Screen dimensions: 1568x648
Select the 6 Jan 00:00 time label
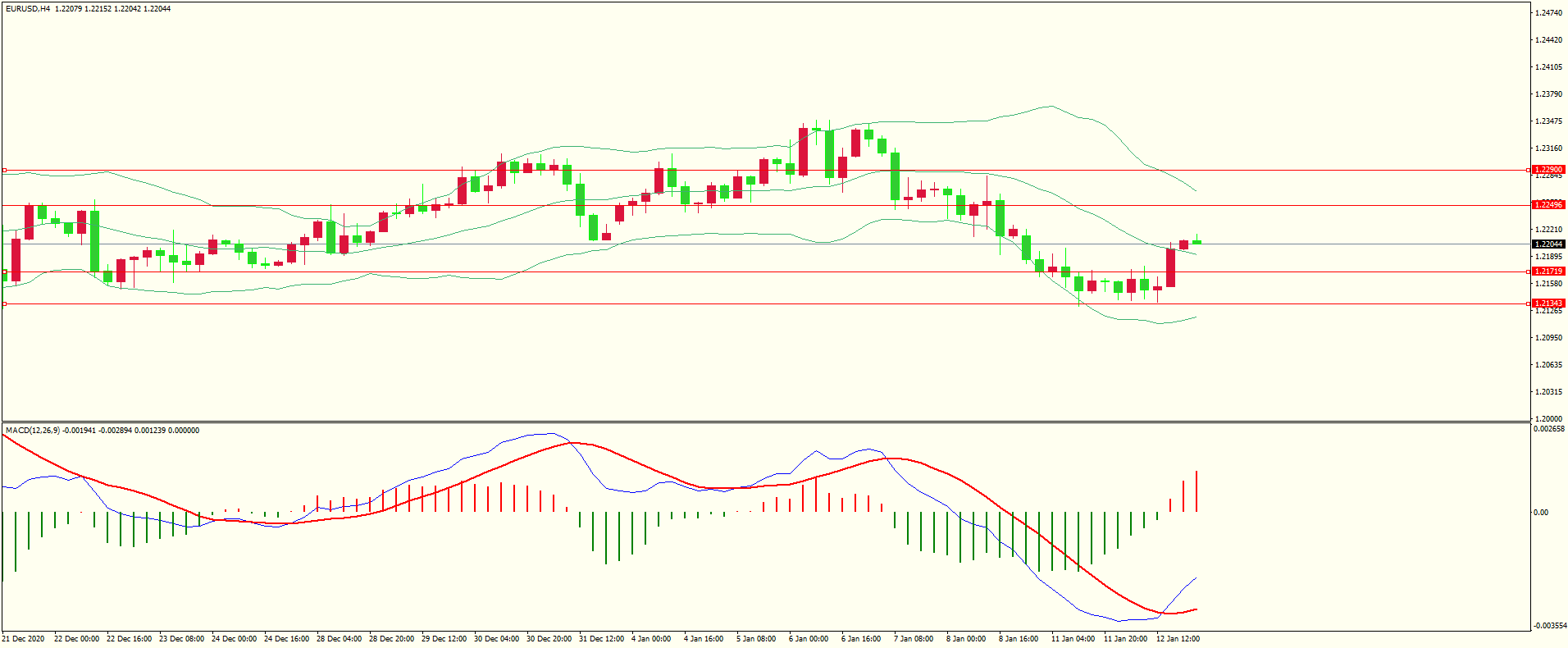point(809,639)
